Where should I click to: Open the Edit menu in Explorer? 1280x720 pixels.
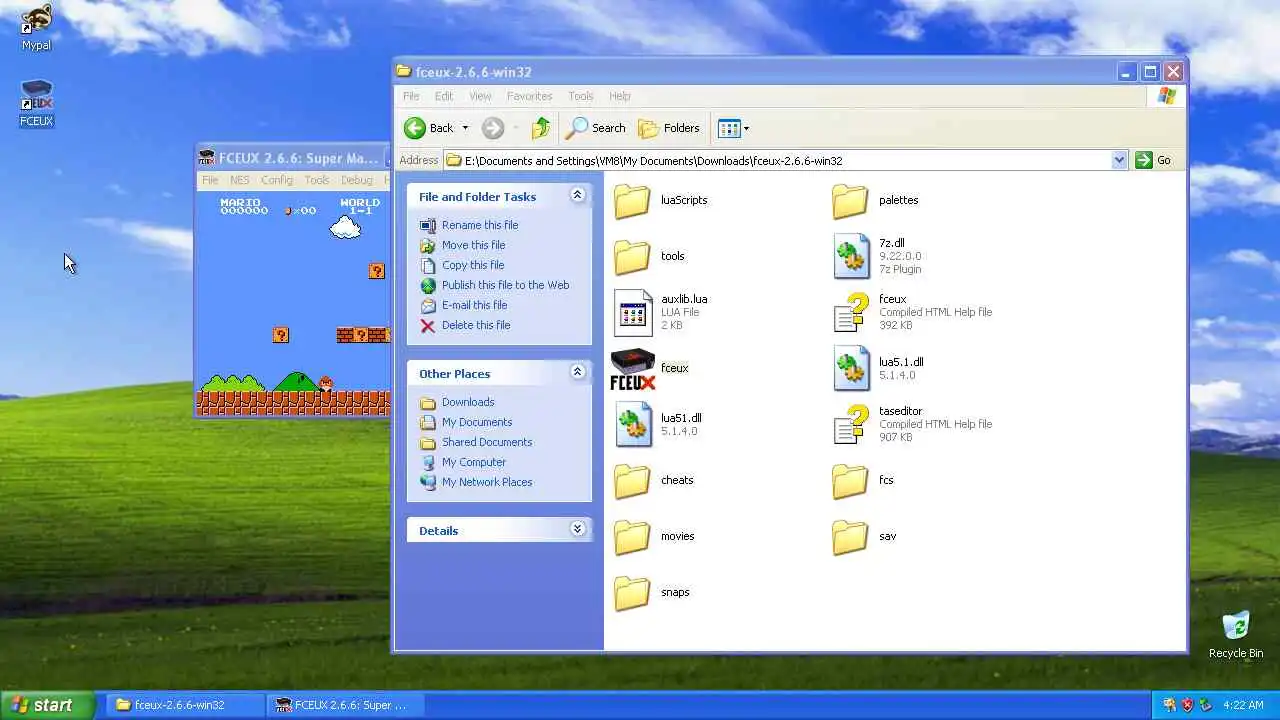(444, 96)
